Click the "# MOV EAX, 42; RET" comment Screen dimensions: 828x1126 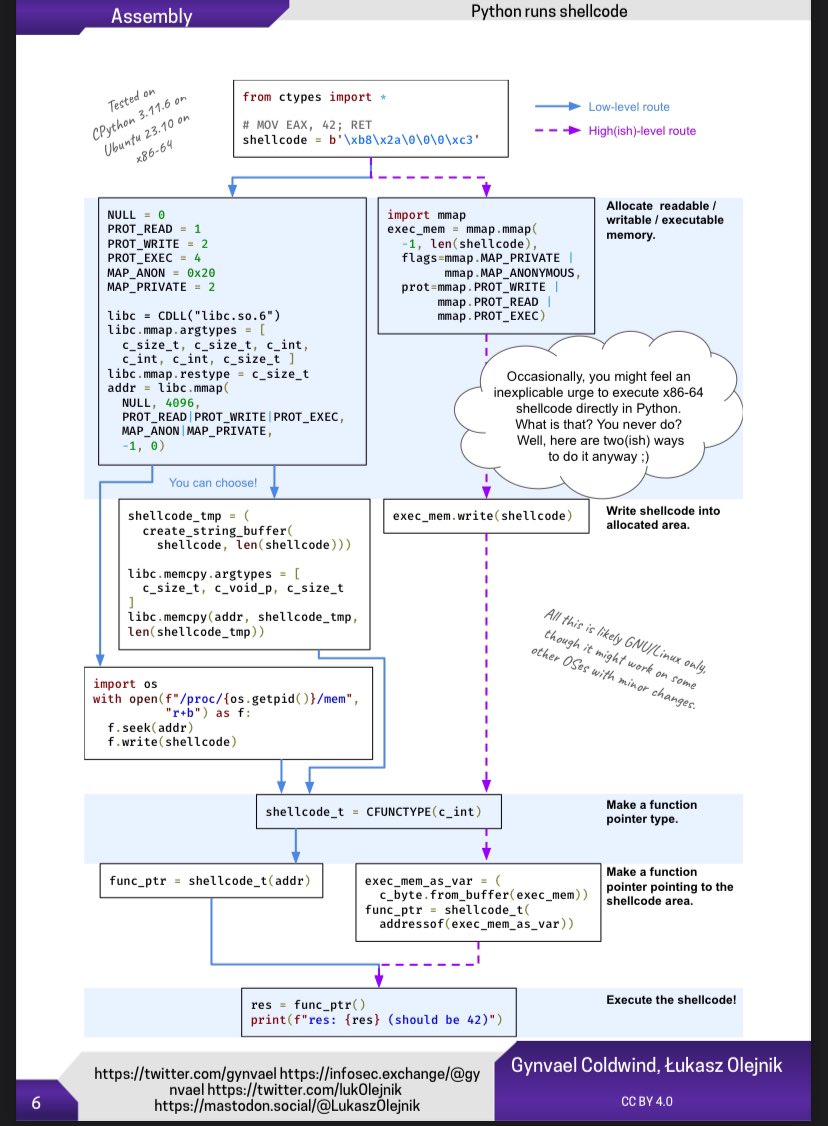tap(307, 125)
